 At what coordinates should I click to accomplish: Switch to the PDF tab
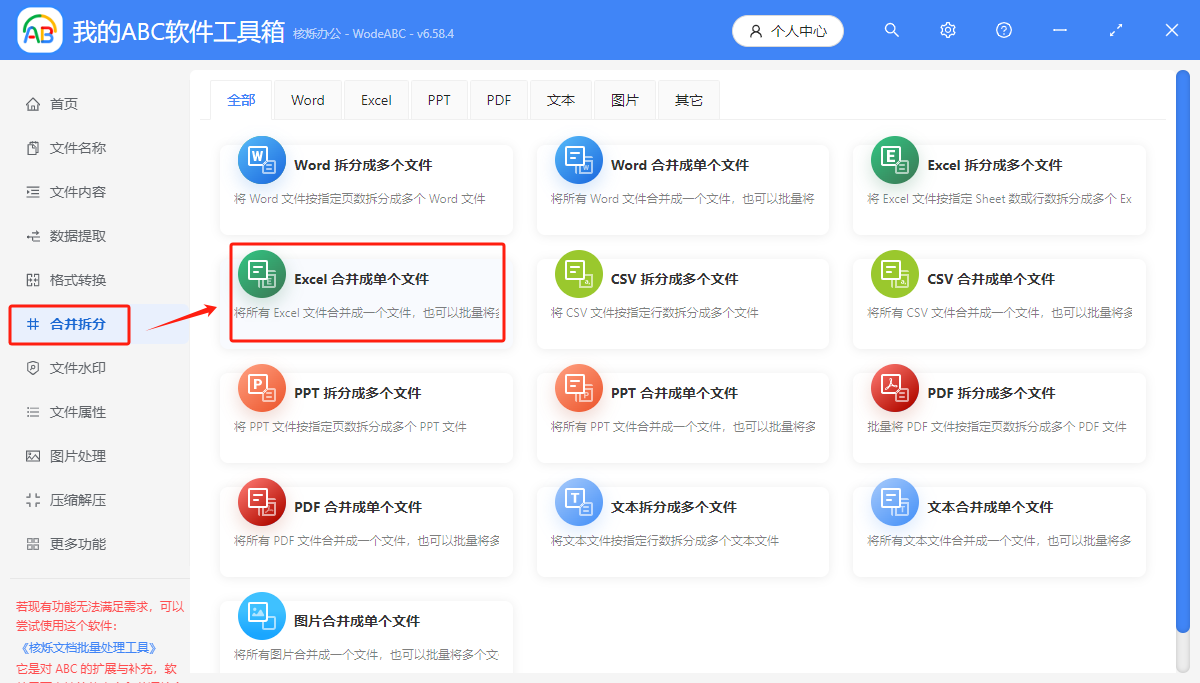click(498, 100)
